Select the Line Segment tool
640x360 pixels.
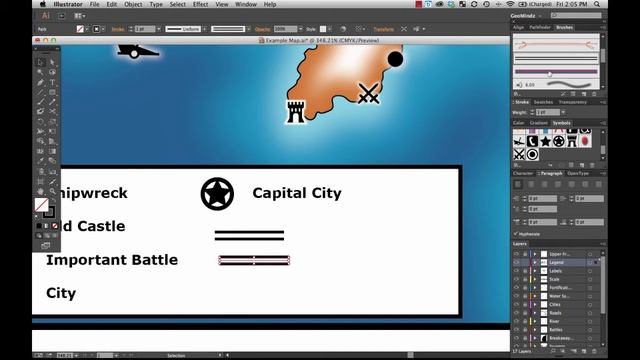click(40, 92)
